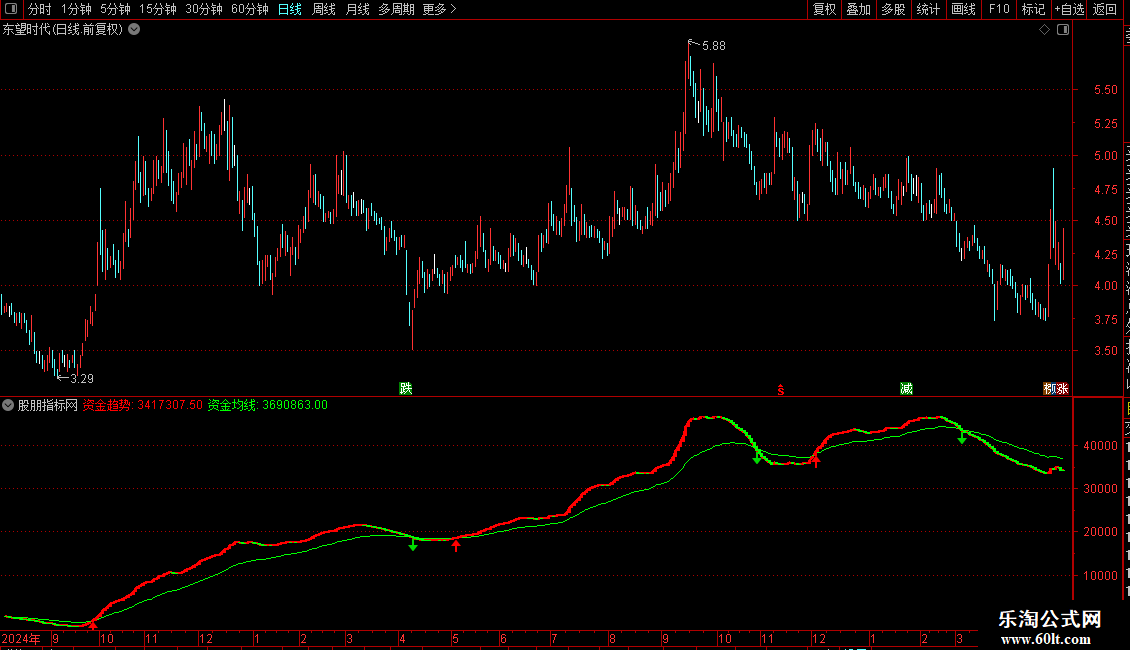The image size is (1130, 650).
Task: Click the 叠加 overlay button
Action: (858, 9)
